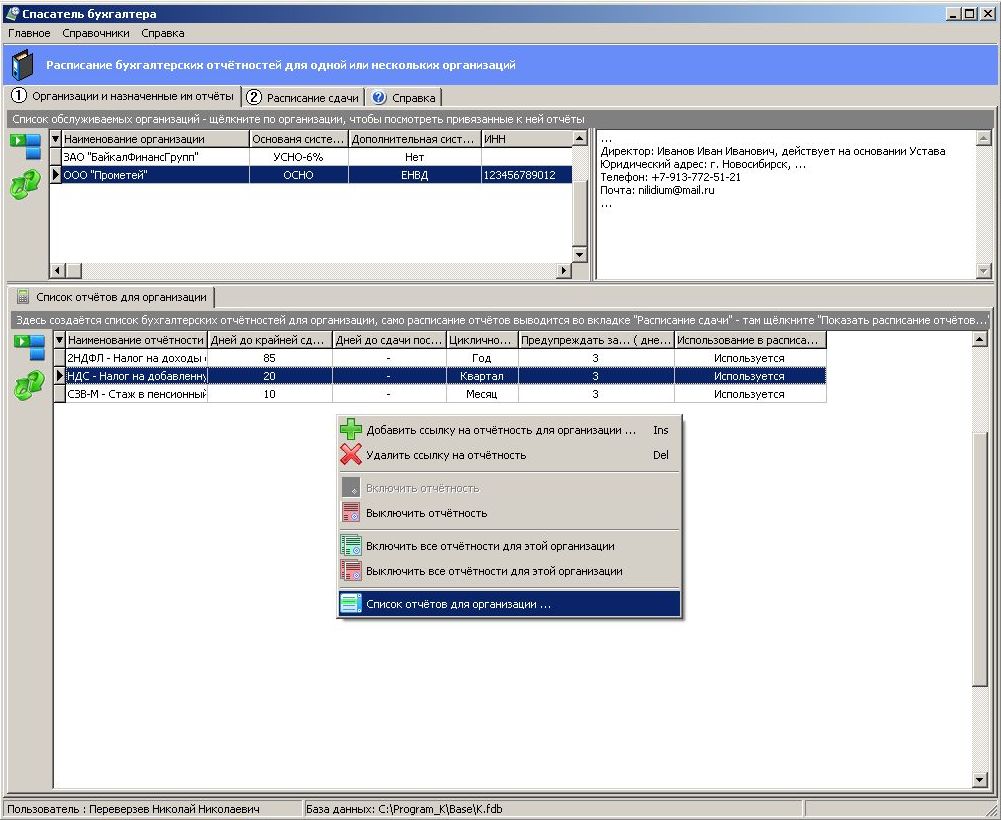
Task: Click the book icon in the blue header
Action: (22, 65)
